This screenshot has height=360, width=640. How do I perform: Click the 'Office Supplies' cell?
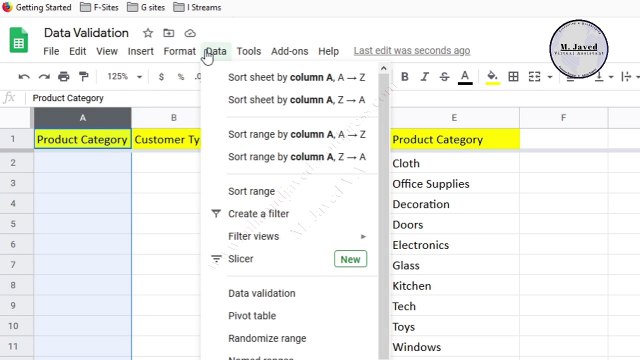pos(455,184)
